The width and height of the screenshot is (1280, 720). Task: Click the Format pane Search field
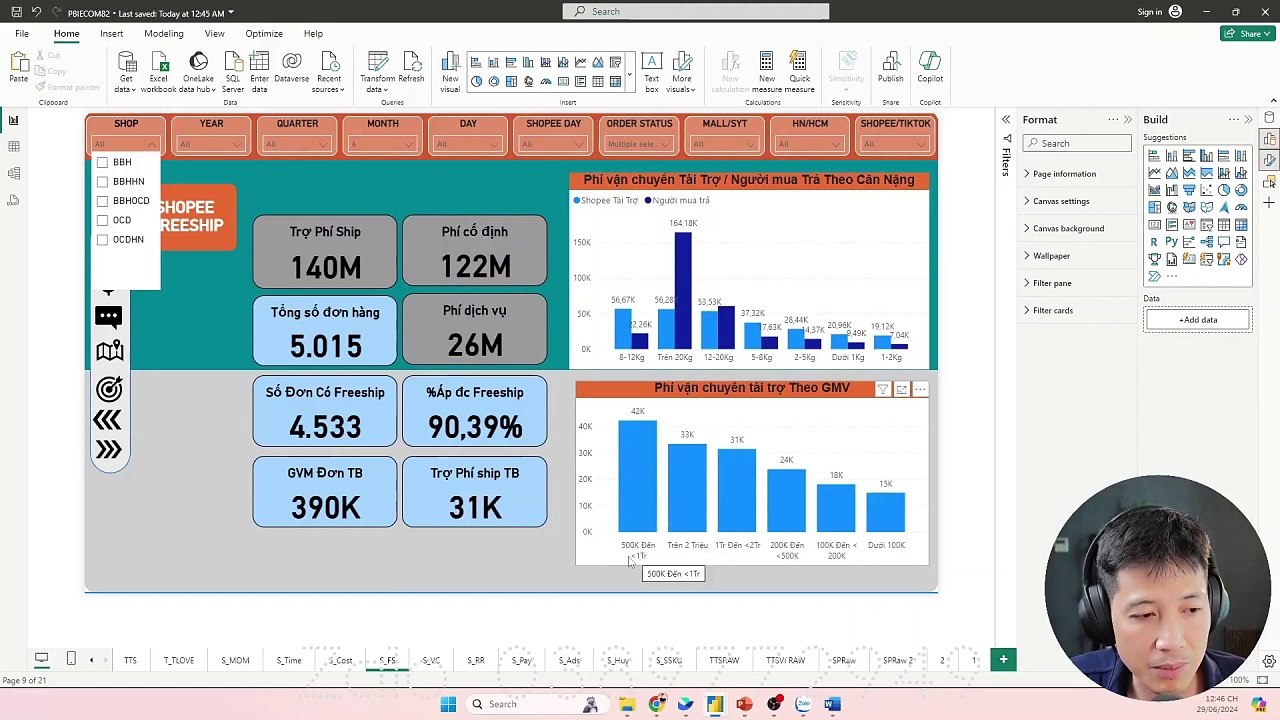(1077, 143)
